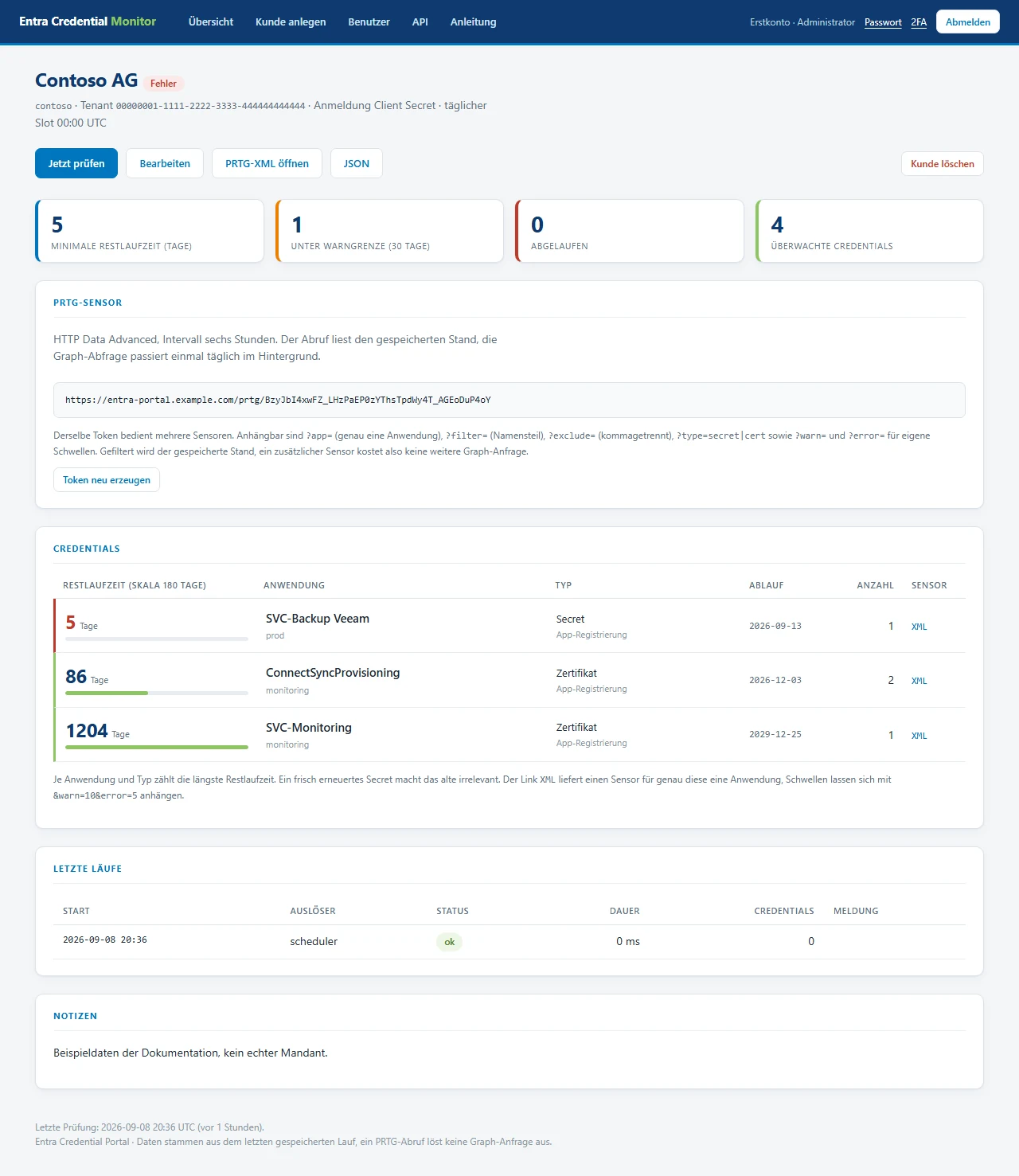
Task: Click the Abmelden button
Action: [968, 22]
